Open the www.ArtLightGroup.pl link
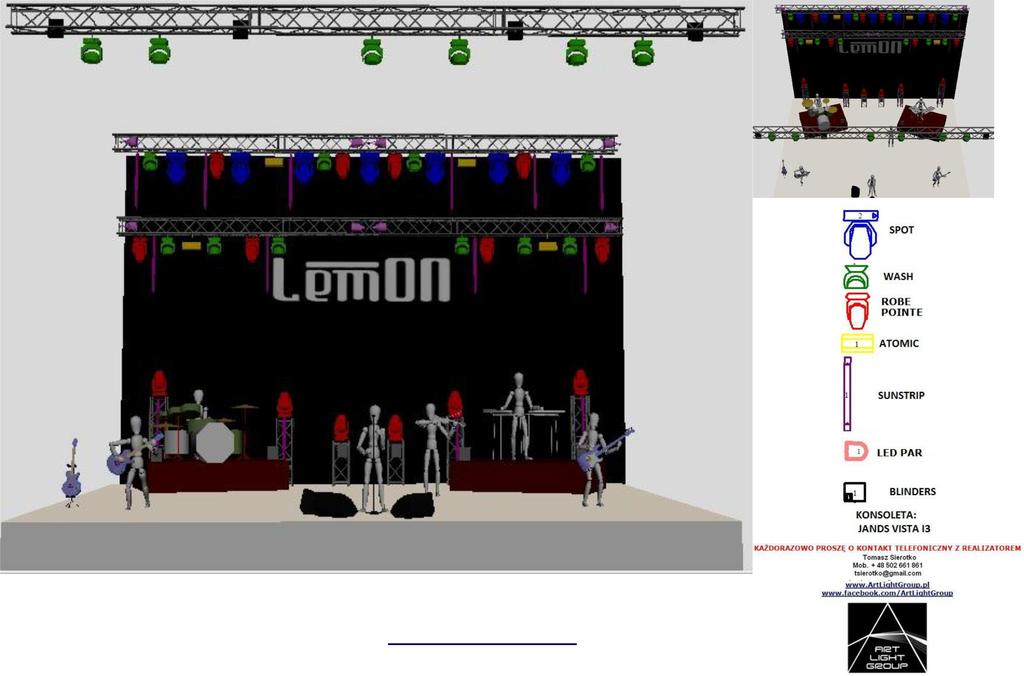This screenshot has height=676, width=1024. tap(887, 585)
